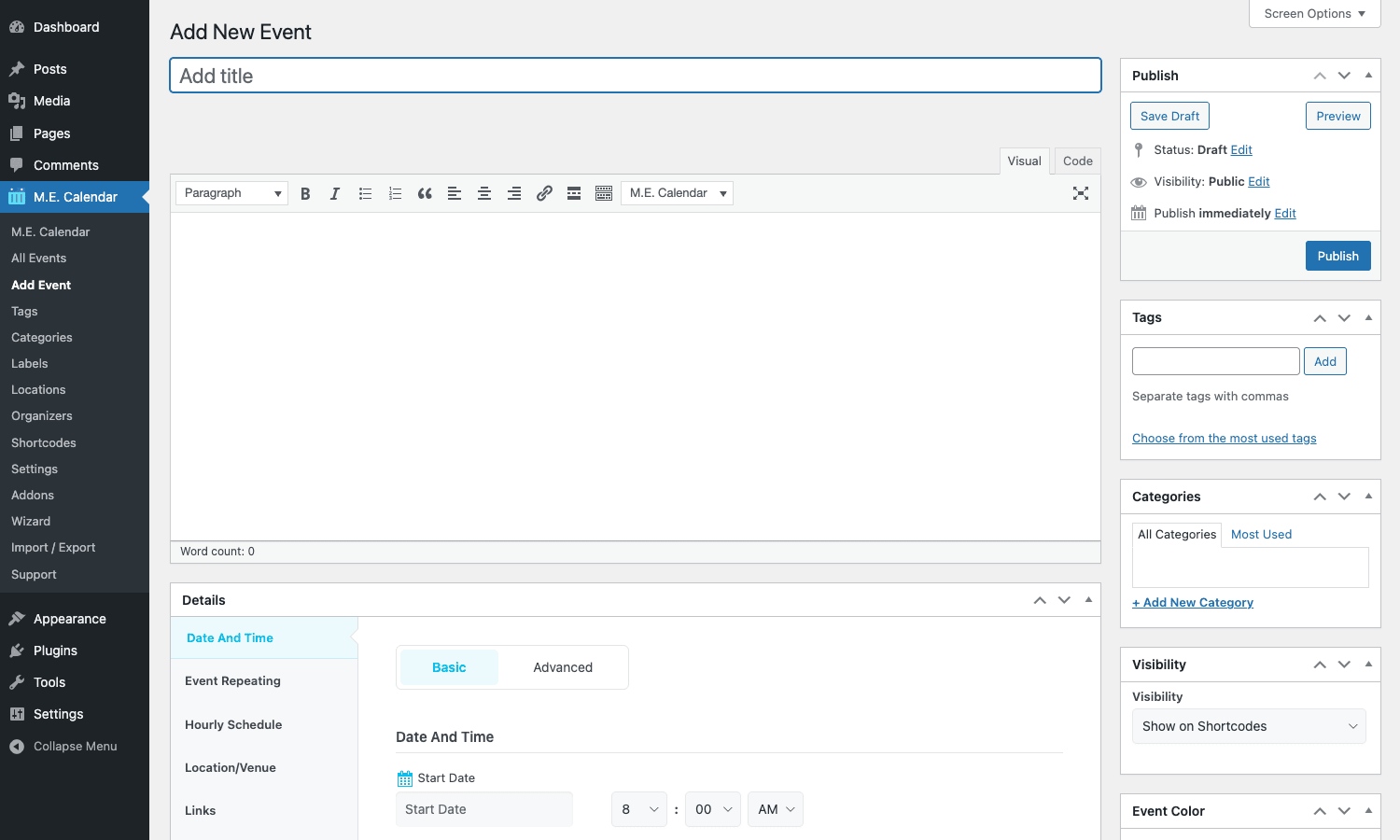Open the Hourly Schedule details tab
1400x840 pixels.
[264, 724]
